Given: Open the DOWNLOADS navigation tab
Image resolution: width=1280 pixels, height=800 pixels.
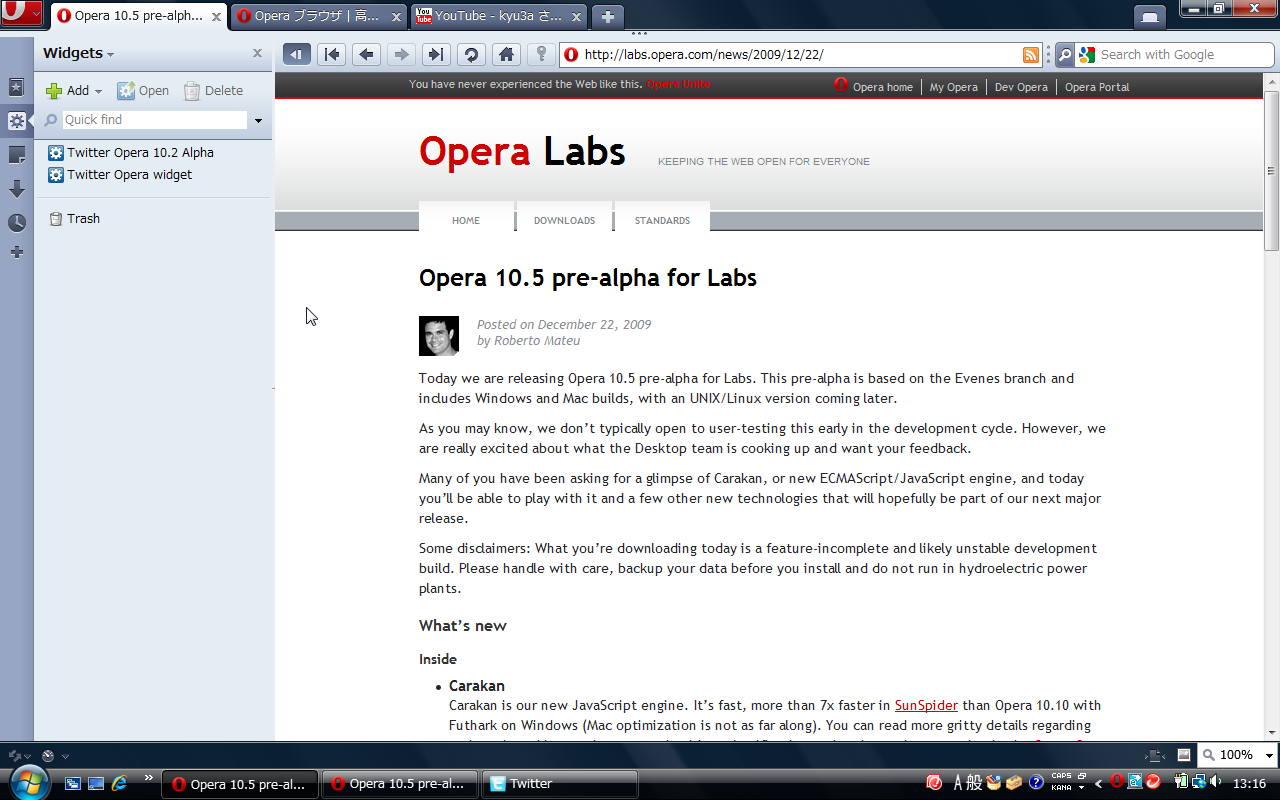Looking at the screenshot, I should [564, 219].
